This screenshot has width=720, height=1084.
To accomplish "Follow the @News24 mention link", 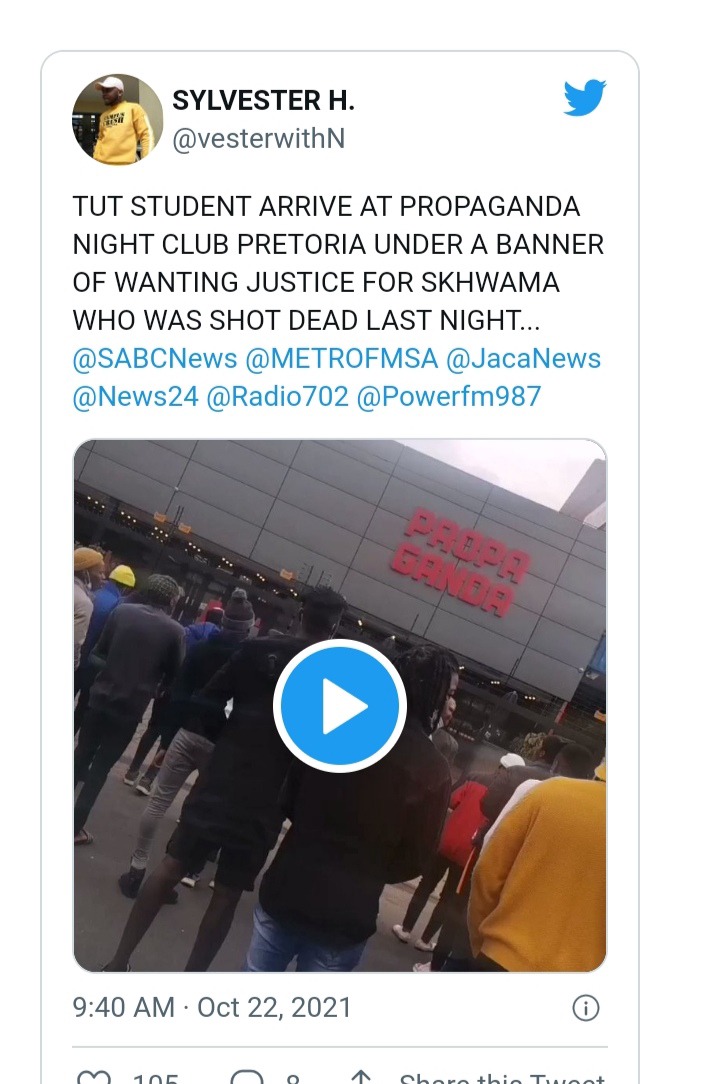I will tap(136, 397).
